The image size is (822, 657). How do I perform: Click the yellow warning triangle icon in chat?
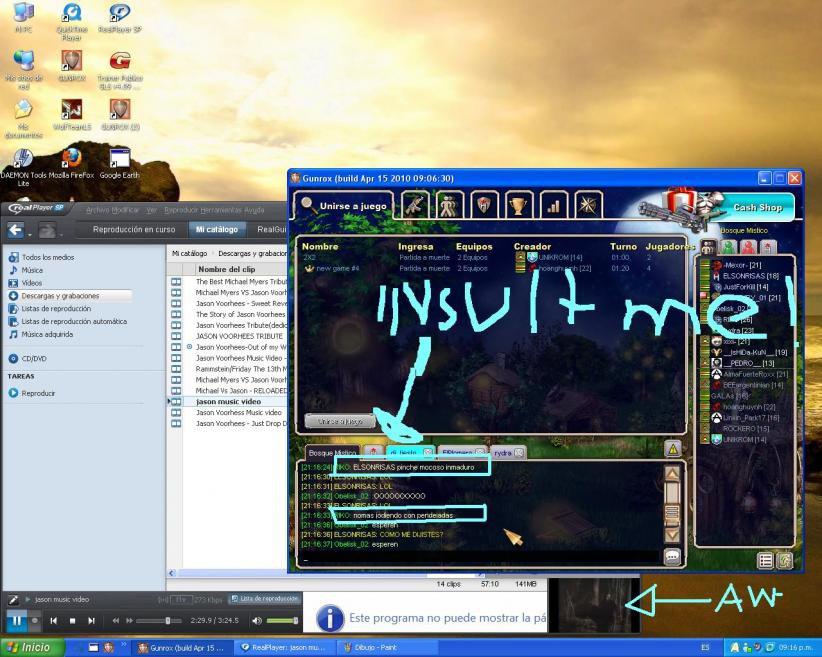point(673,449)
